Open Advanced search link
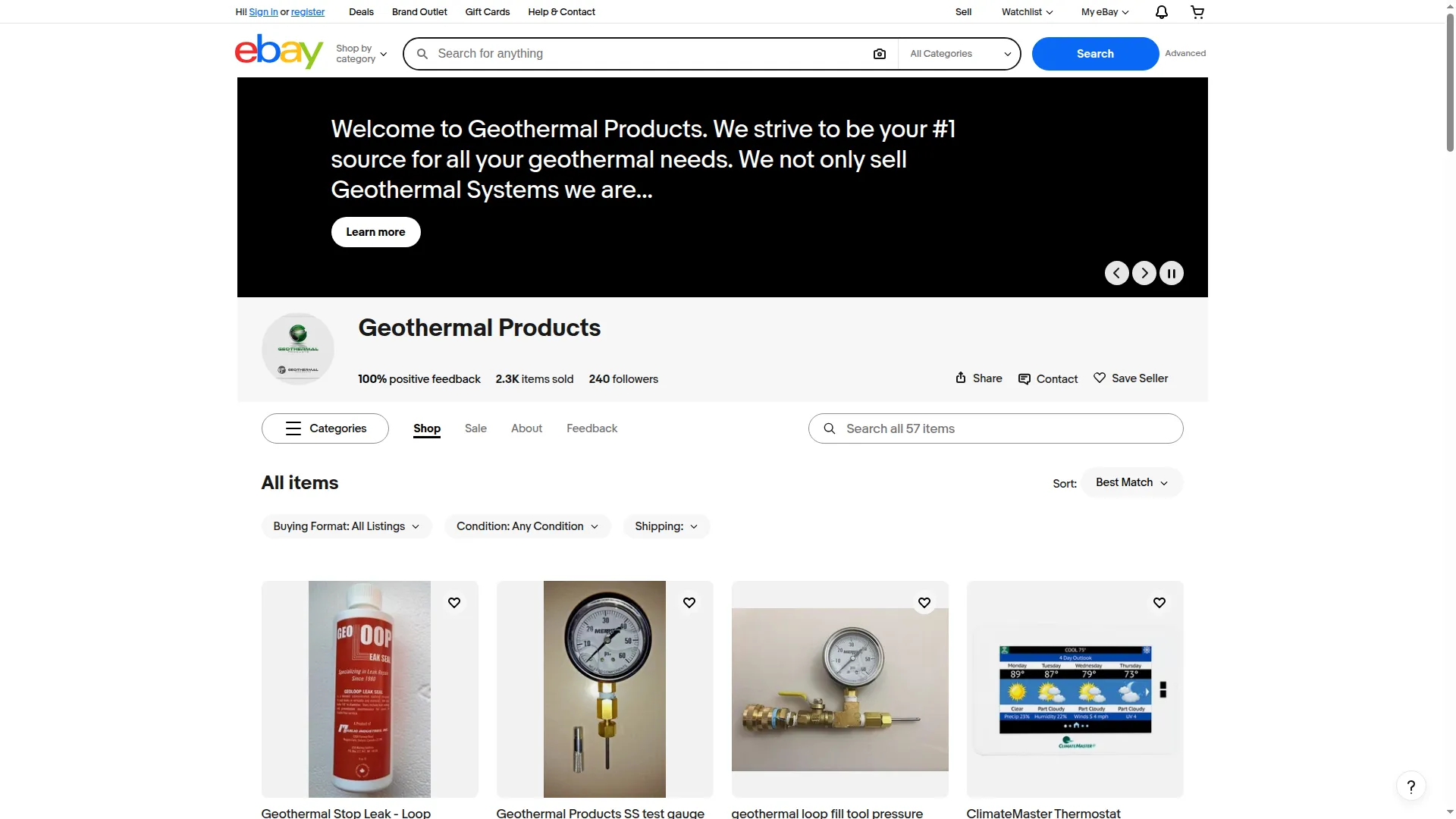This screenshot has width=1456, height=819. pos(1185,53)
